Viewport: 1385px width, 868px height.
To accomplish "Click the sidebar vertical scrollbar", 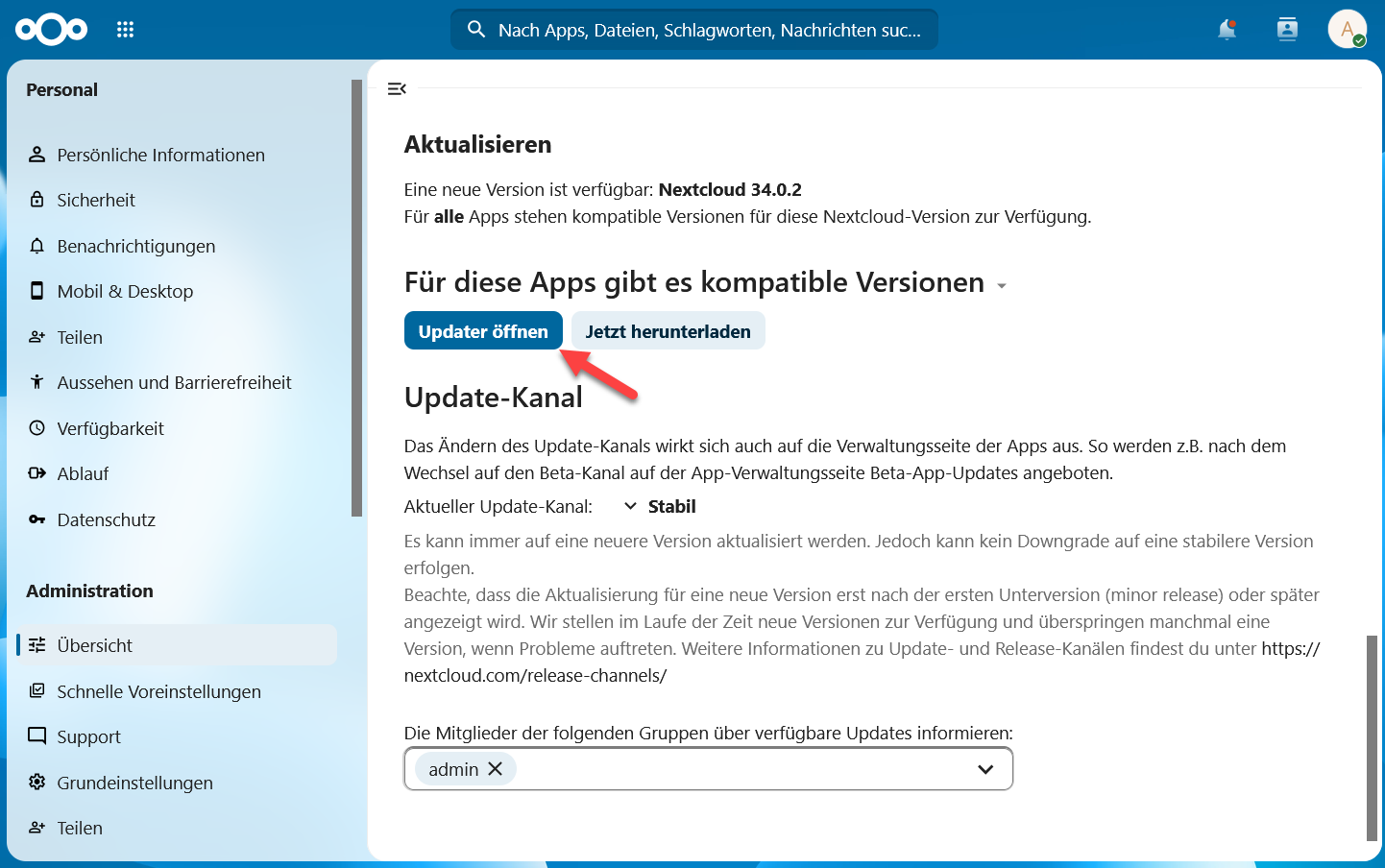I will 357,298.
